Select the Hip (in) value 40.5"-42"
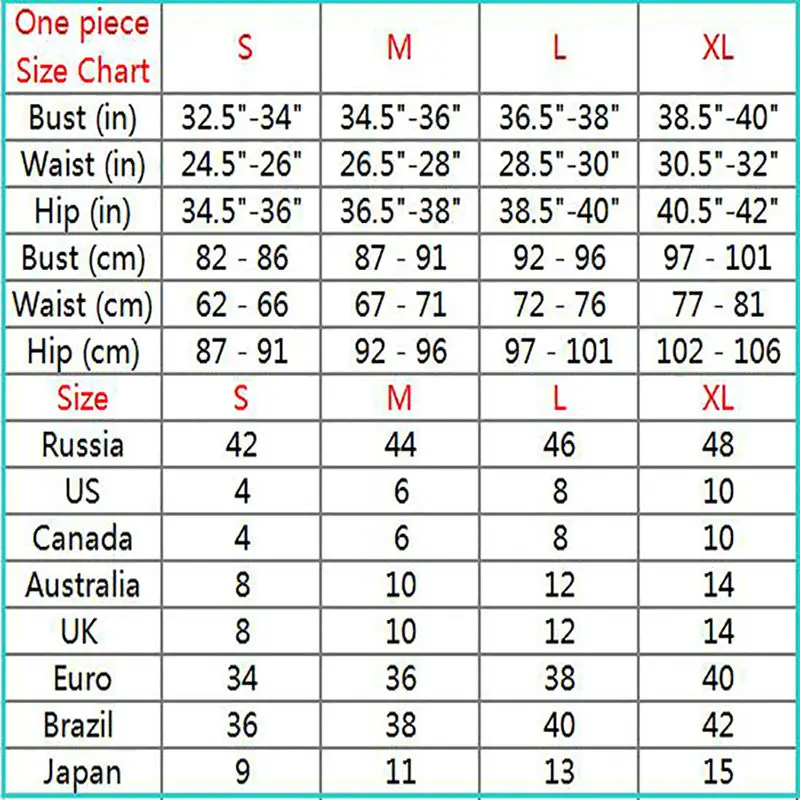 tap(717, 212)
